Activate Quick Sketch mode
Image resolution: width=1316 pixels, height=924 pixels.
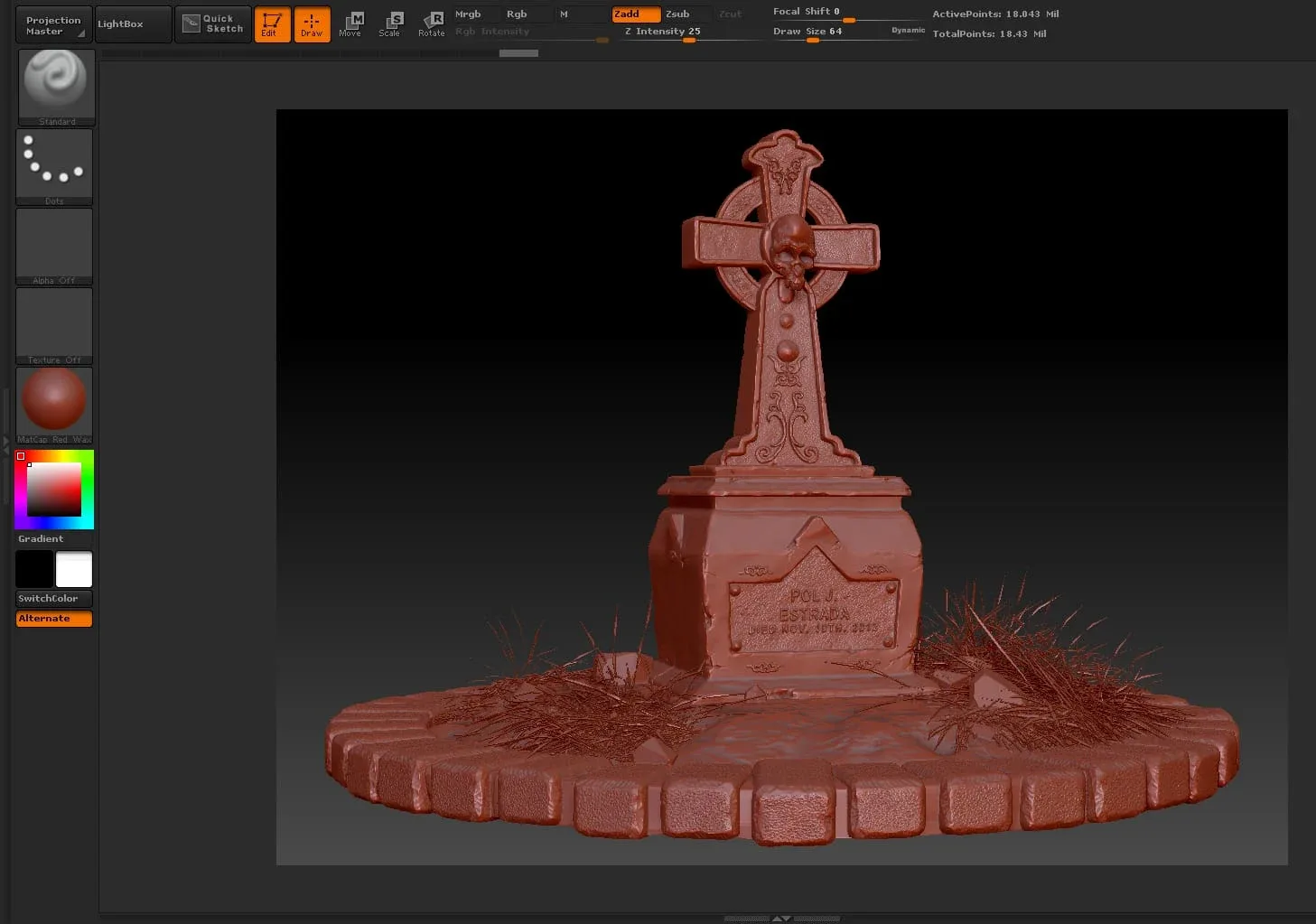(x=213, y=24)
